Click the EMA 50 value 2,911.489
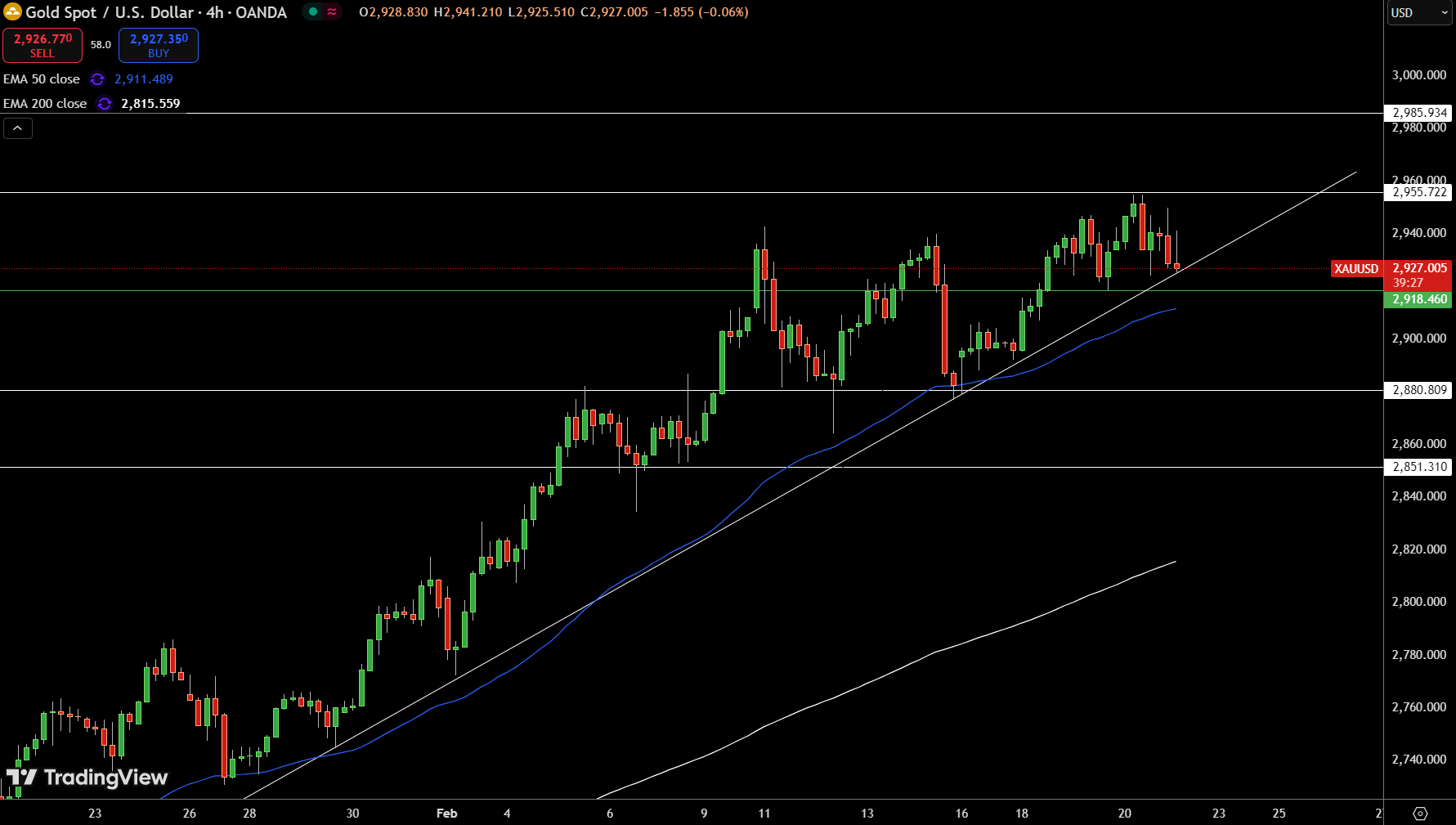The height and width of the screenshot is (825, 1456). [144, 79]
